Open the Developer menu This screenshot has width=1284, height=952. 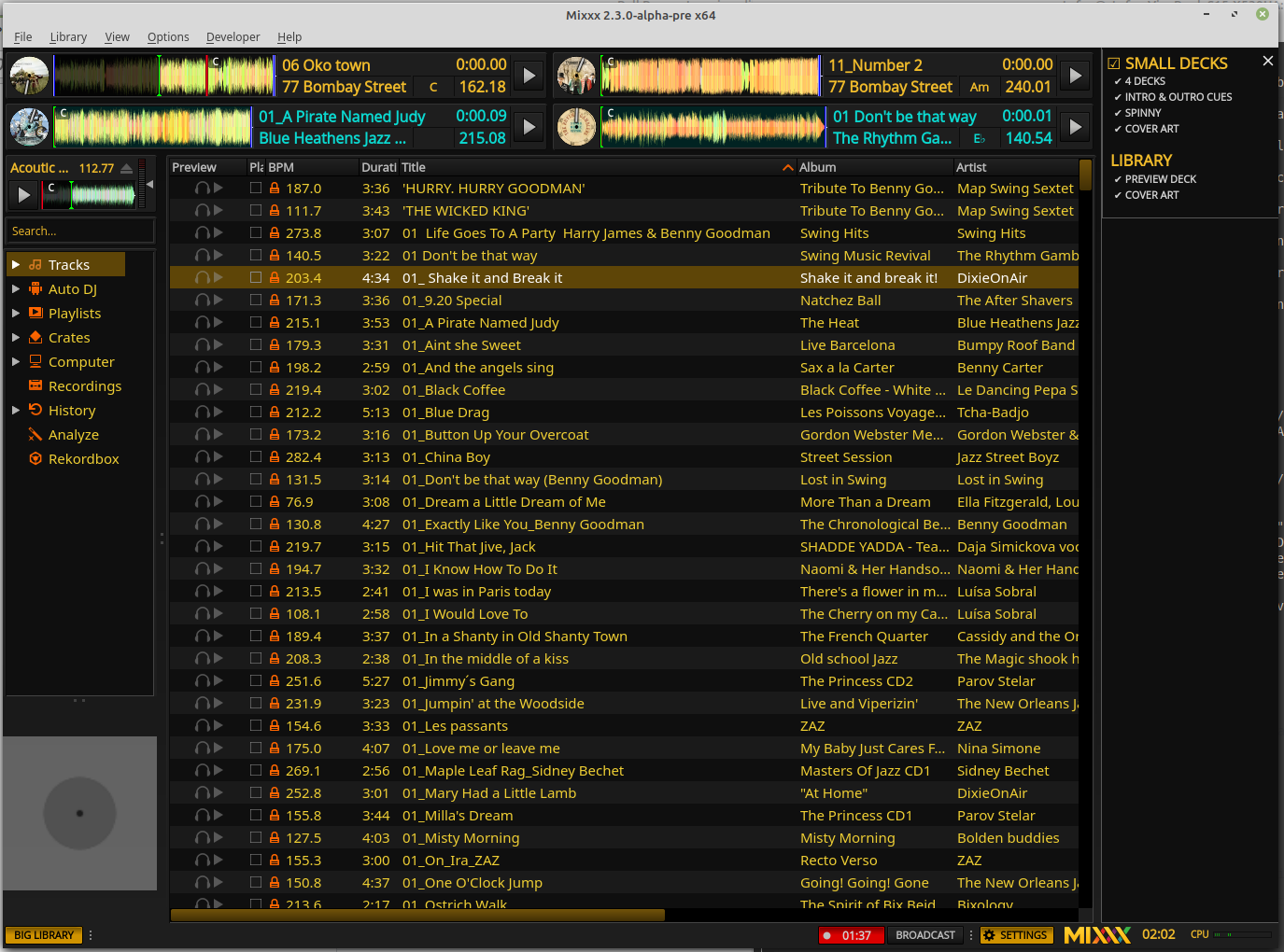click(233, 37)
